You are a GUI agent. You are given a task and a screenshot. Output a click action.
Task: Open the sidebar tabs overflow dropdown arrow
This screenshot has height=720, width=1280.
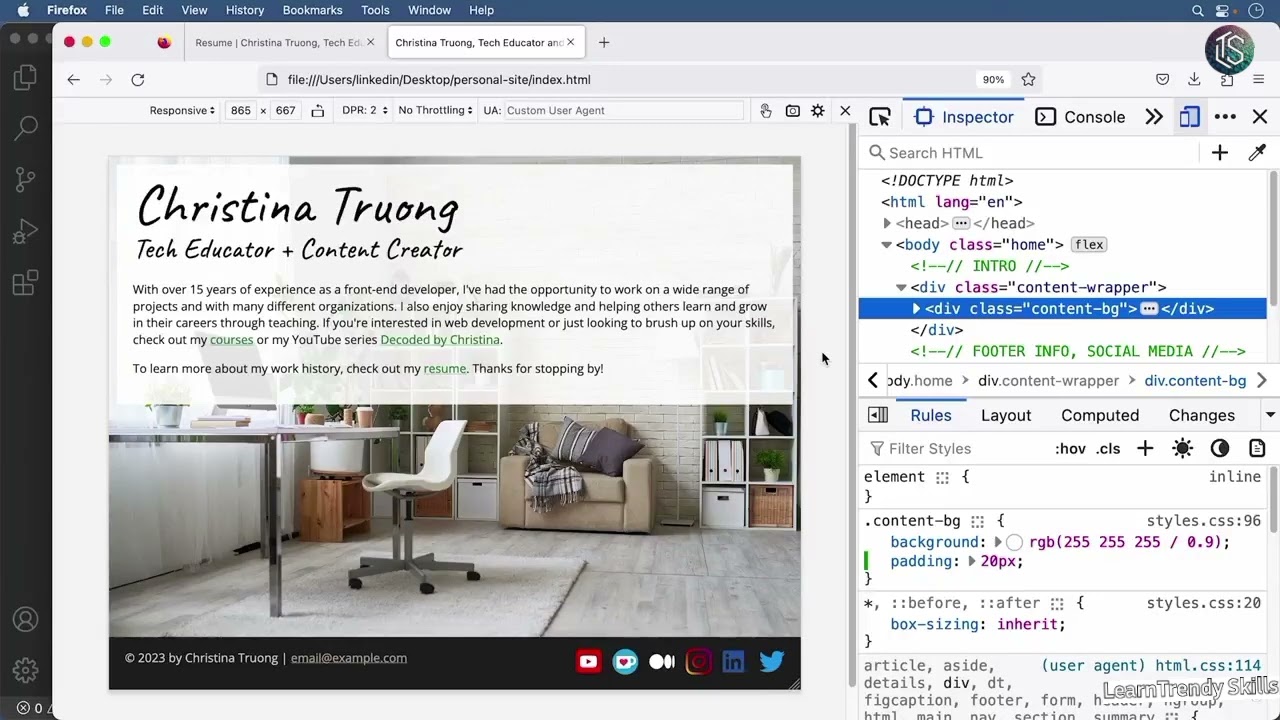point(1270,415)
